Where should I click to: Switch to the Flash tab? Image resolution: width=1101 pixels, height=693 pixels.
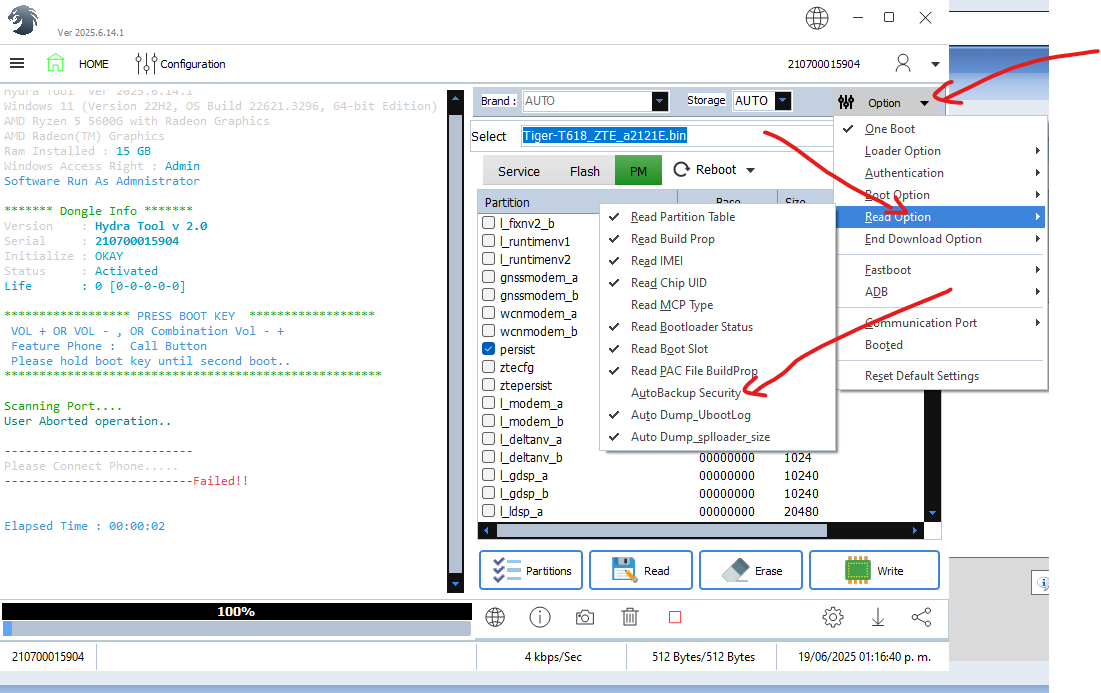pyautogui.click(x=584, y=171)
